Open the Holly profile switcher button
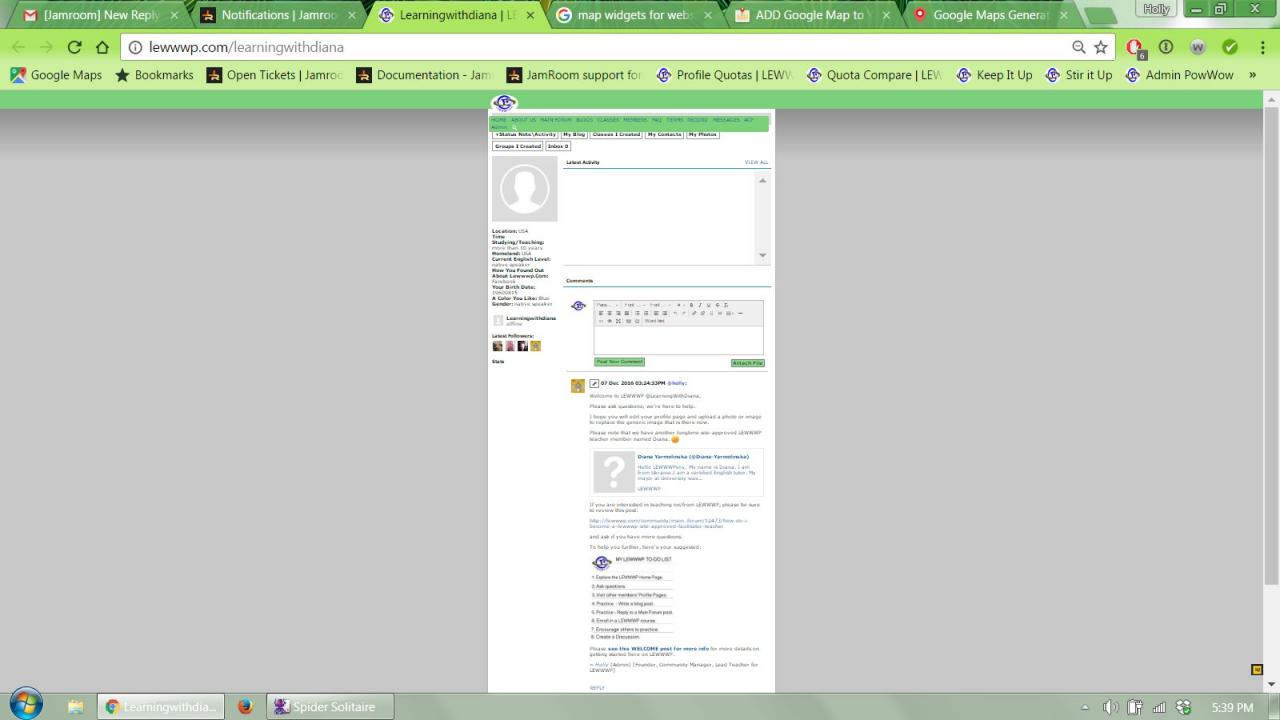 pos(1156,9)
